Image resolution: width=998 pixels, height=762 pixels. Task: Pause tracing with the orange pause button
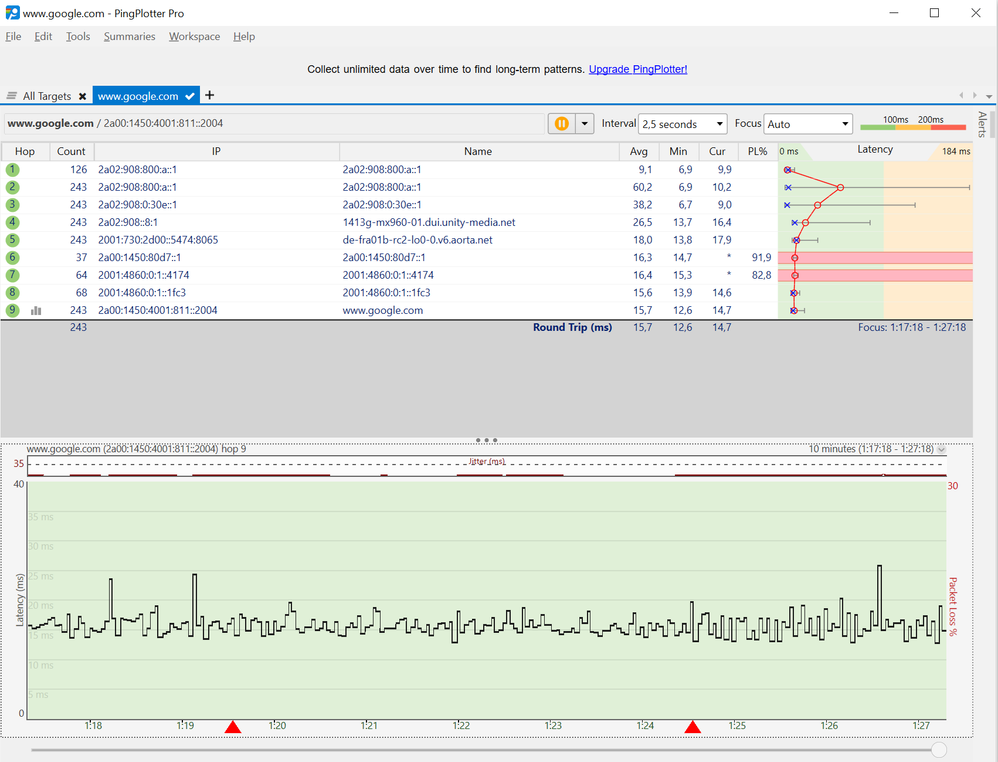pos(561,123)
